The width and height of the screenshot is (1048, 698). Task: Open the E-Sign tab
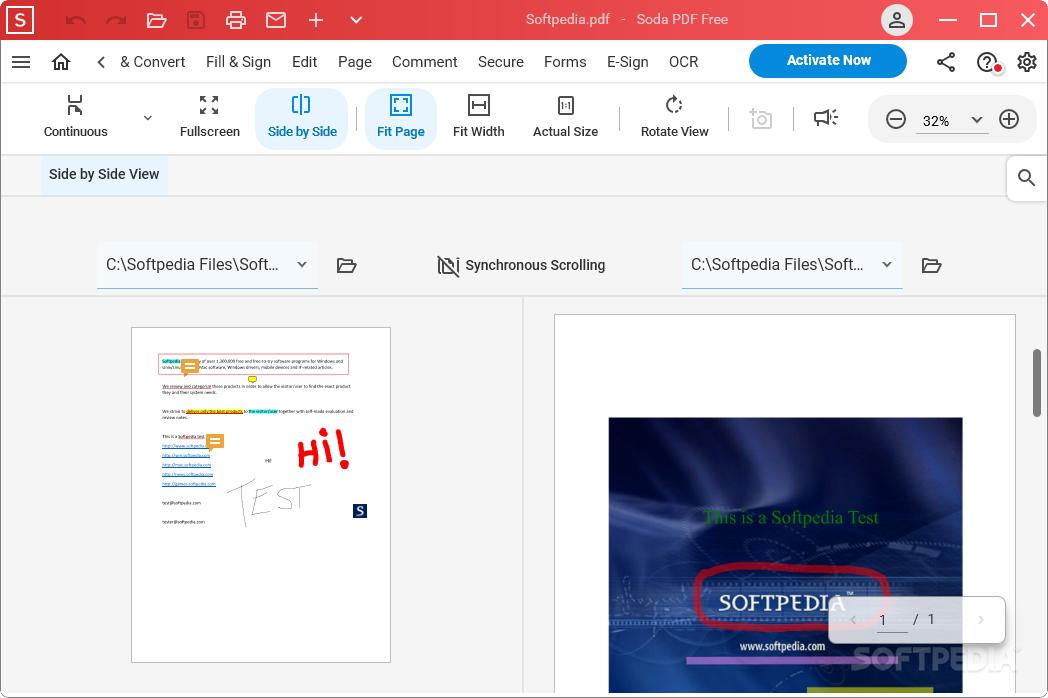[628, 62]
